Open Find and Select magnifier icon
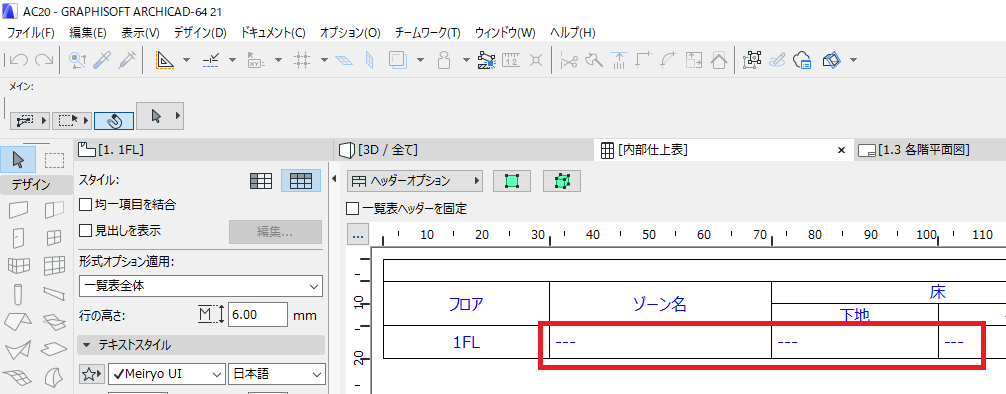Image resolution: width=1006 pixels, height=394 pixels. click(78, 60)
